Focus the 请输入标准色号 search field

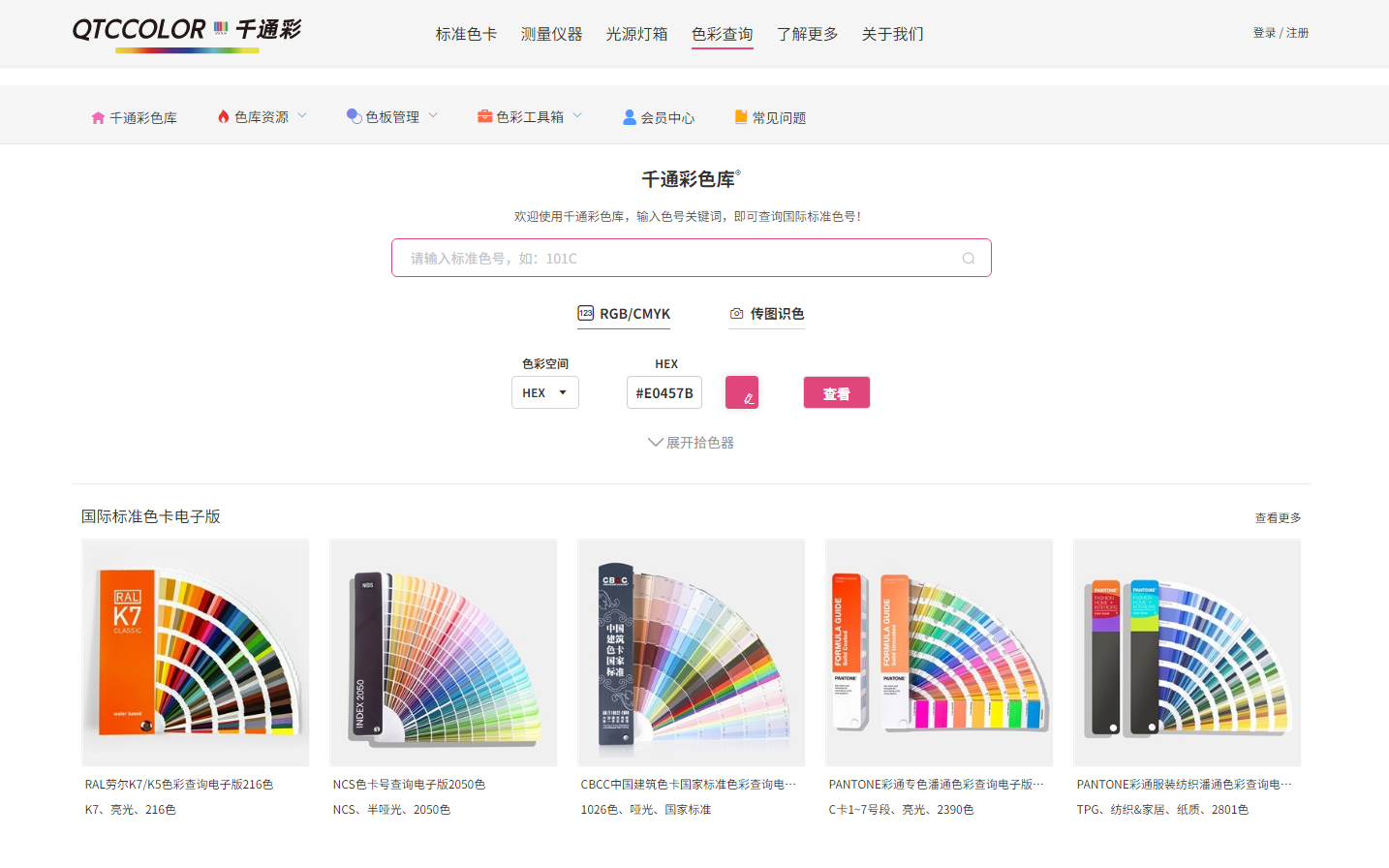point(692,258)
